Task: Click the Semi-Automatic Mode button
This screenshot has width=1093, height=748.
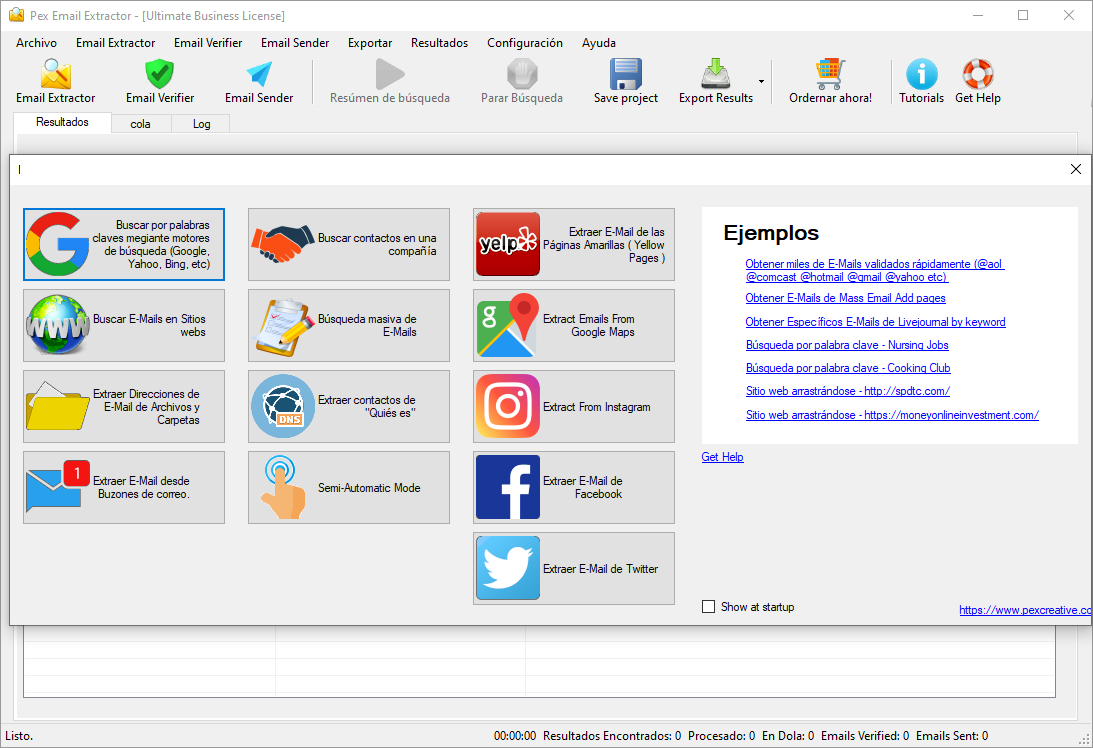Action: (x=349, y=488)
